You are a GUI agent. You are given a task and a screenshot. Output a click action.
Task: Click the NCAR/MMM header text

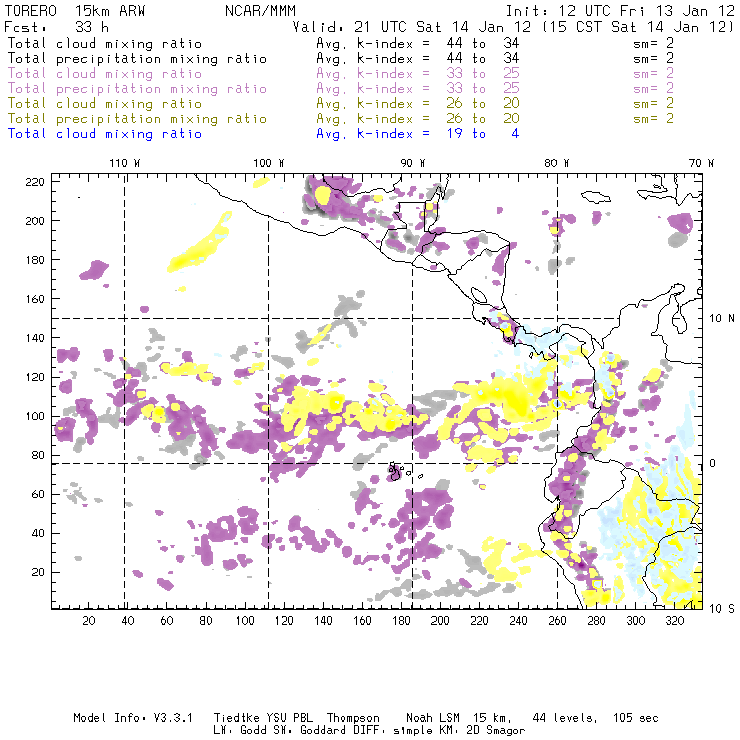coord(260,11)
